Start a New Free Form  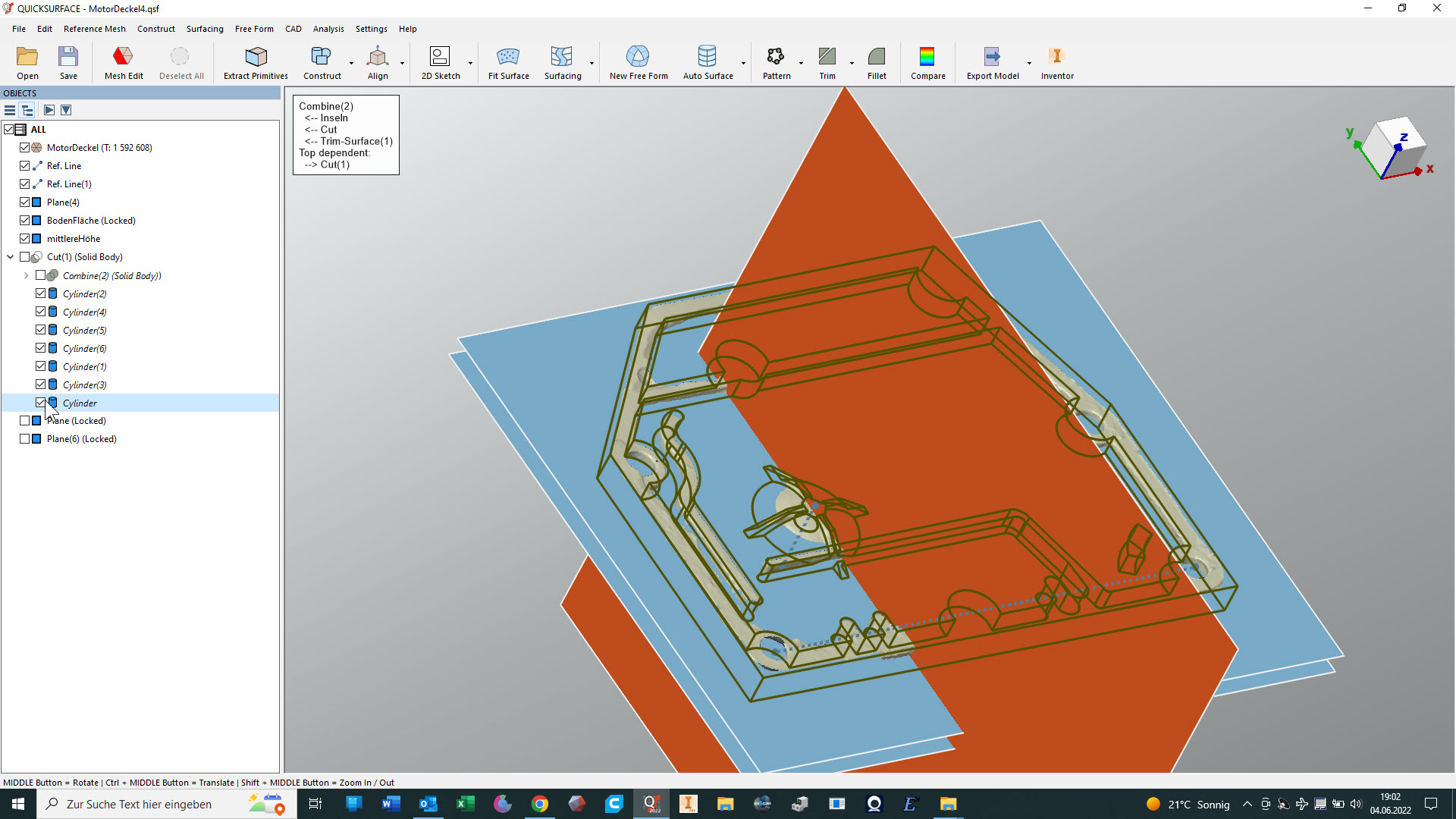click(638, 57)
